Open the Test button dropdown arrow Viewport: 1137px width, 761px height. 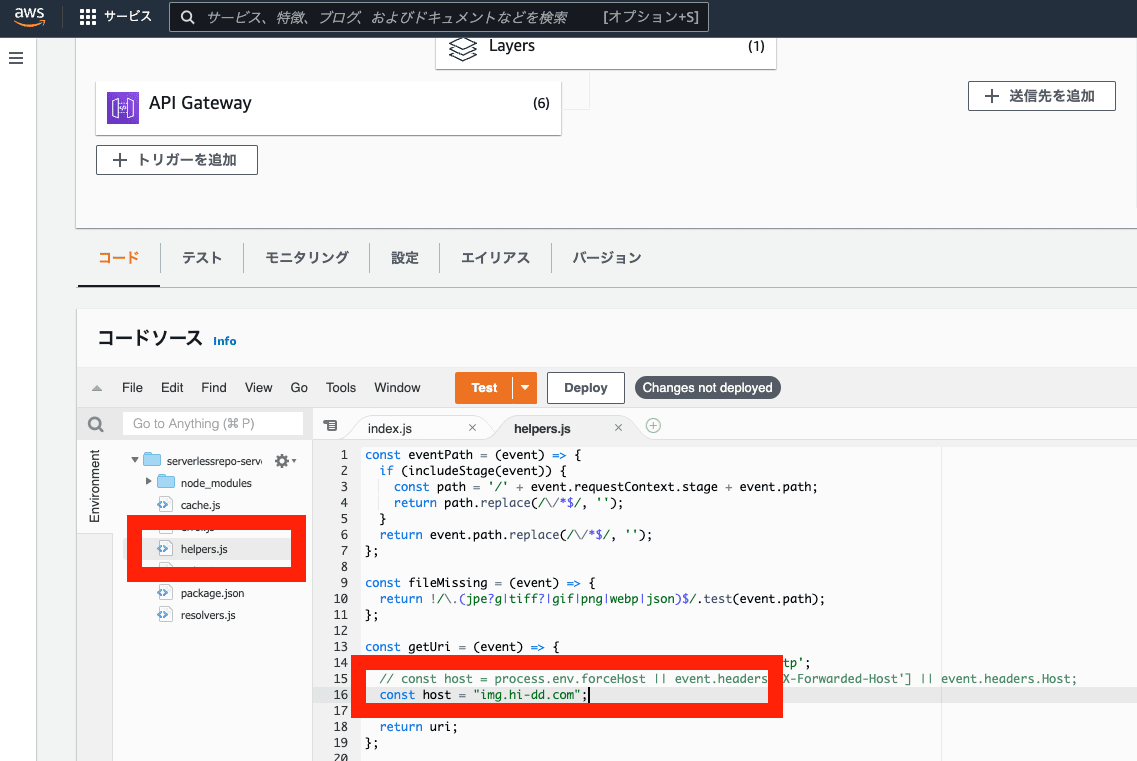coord(525,388)
